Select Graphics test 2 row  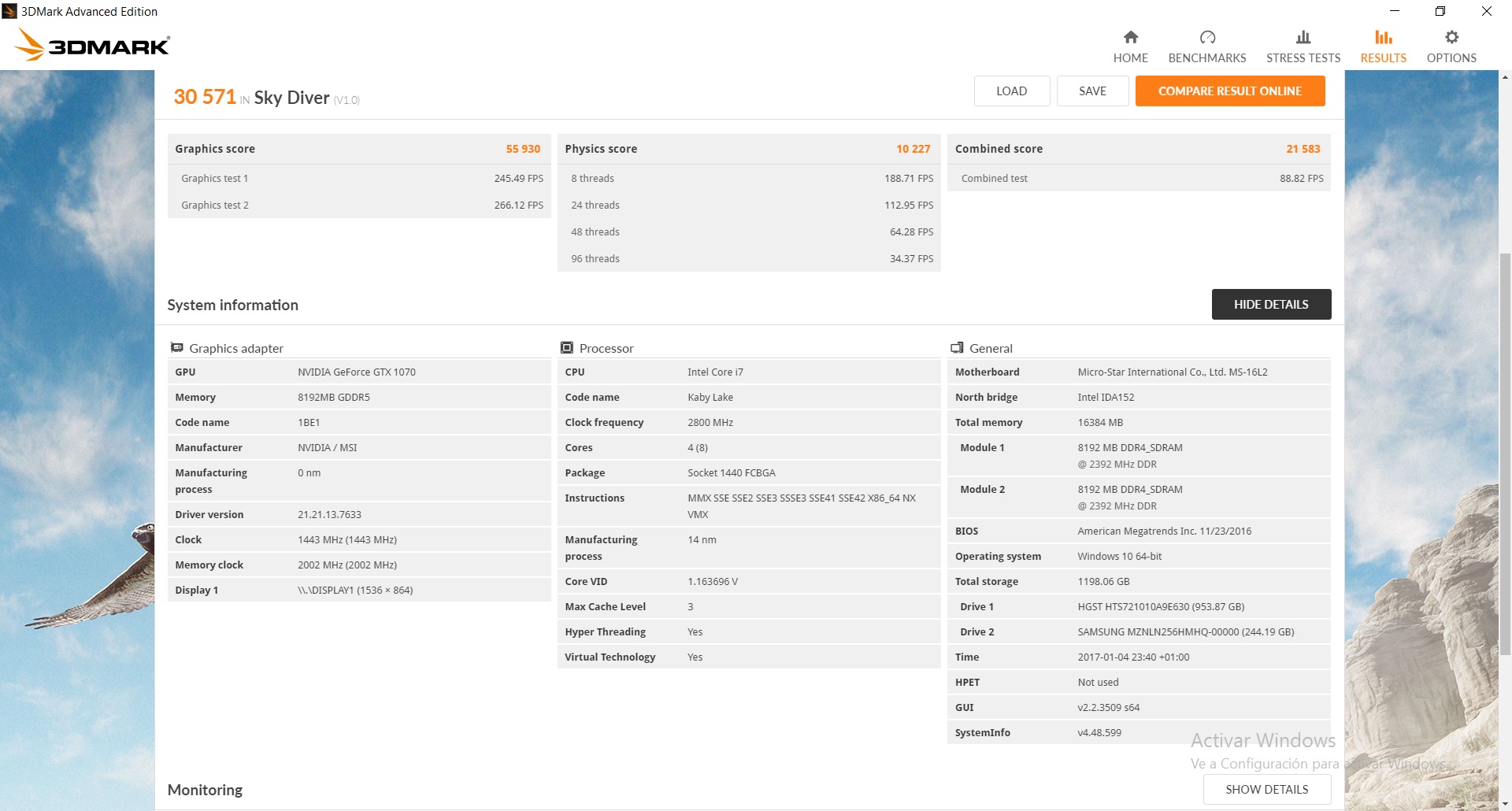359,205
